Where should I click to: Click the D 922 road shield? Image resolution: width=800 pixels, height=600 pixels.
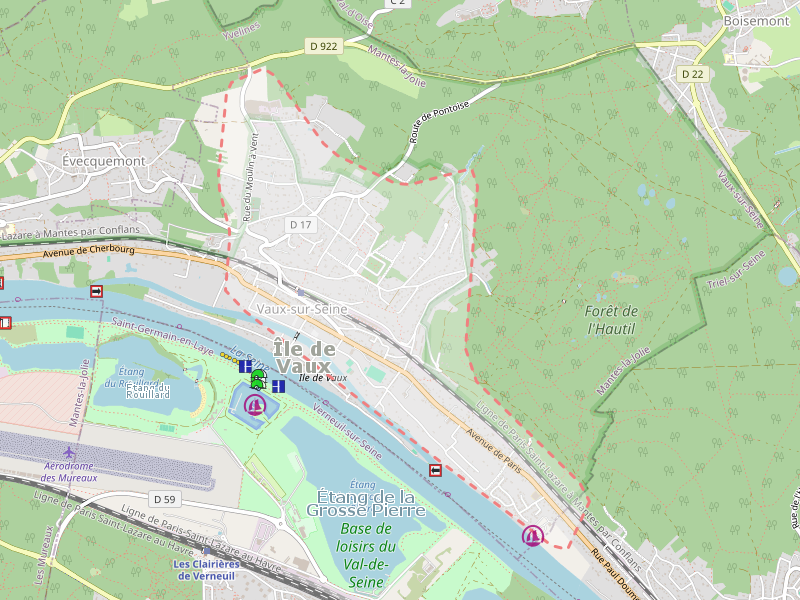(x=324, y=46)
